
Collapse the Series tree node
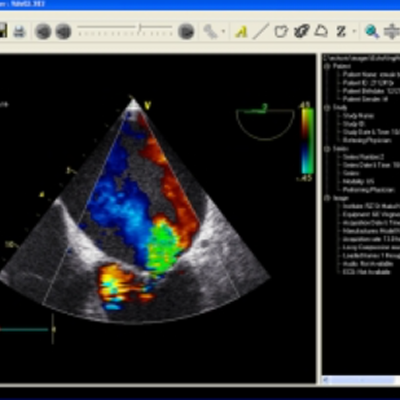[x=327, y=149]
